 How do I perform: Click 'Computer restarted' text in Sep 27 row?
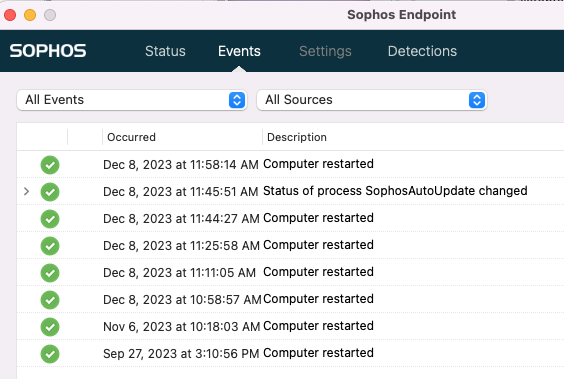point(318,352)
